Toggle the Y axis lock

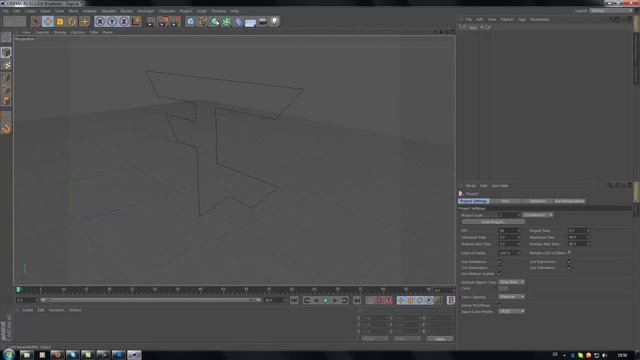point(112,21)
